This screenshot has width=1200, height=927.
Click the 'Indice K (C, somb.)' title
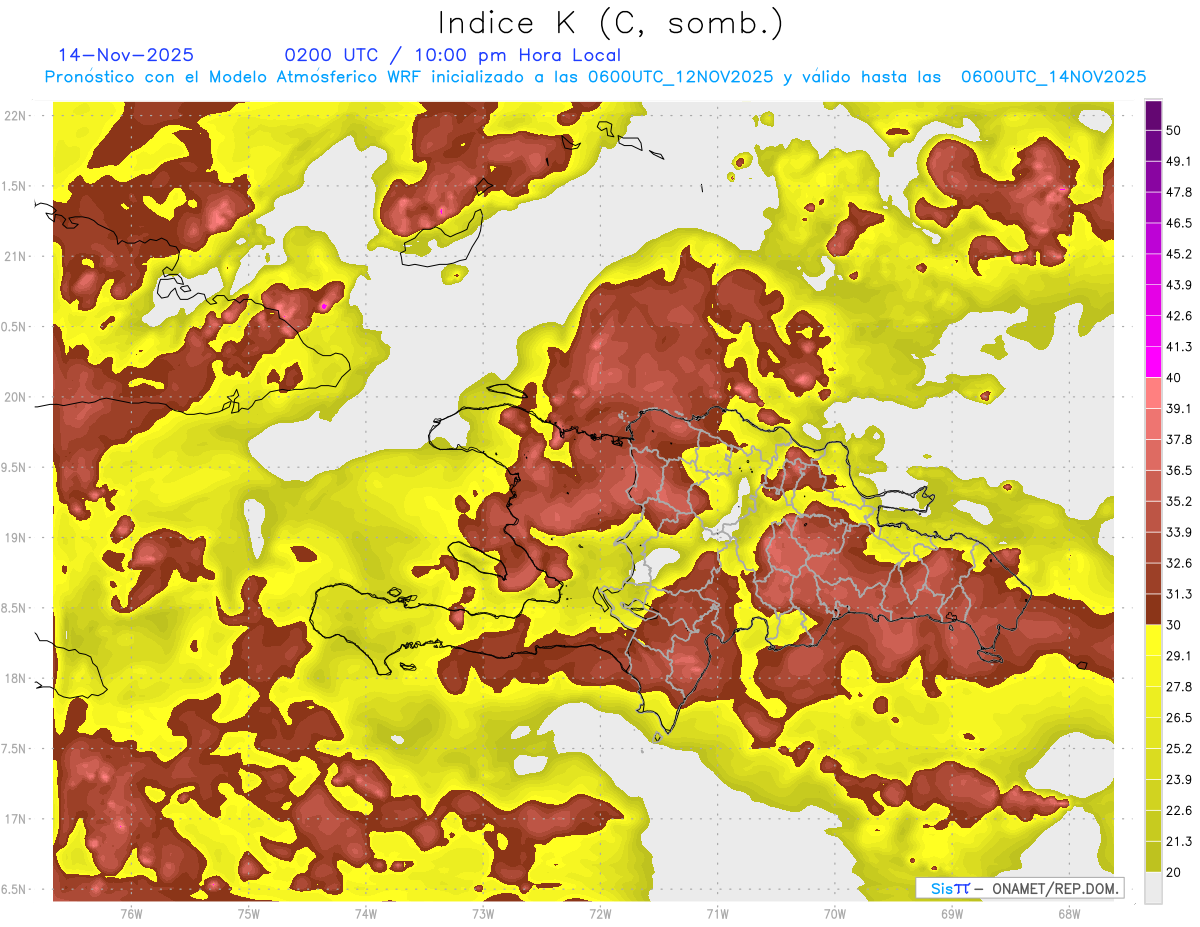pyautogui.click(x=610, y=23)
